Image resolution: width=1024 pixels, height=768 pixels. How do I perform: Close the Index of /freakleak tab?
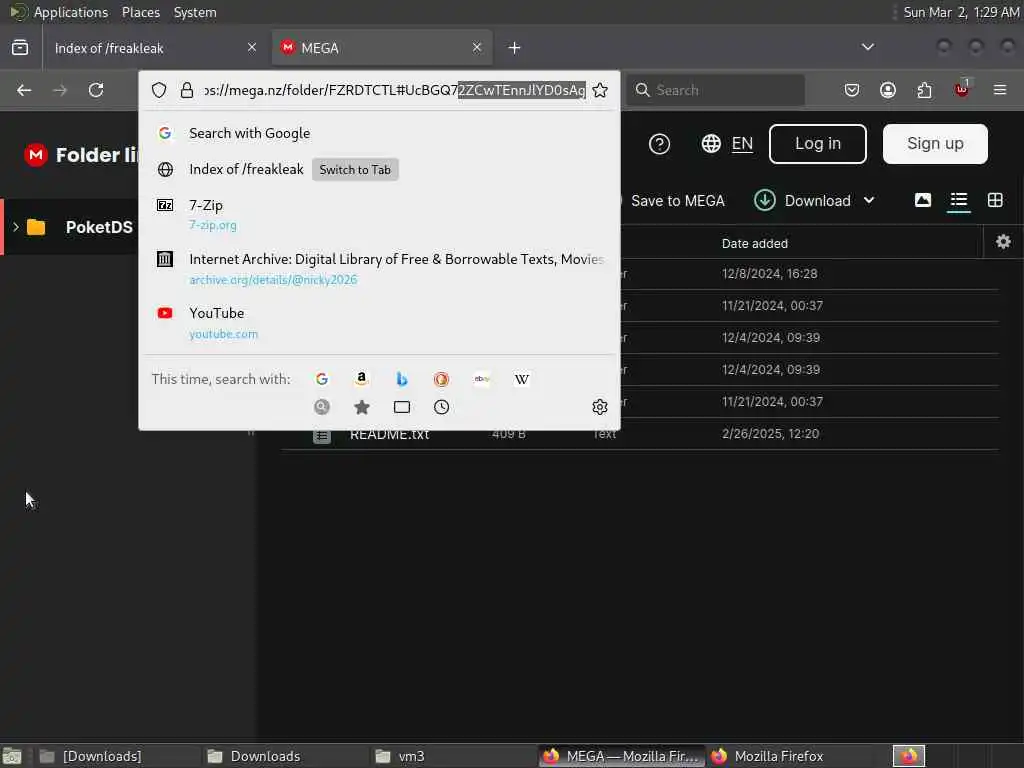point(252,47)
